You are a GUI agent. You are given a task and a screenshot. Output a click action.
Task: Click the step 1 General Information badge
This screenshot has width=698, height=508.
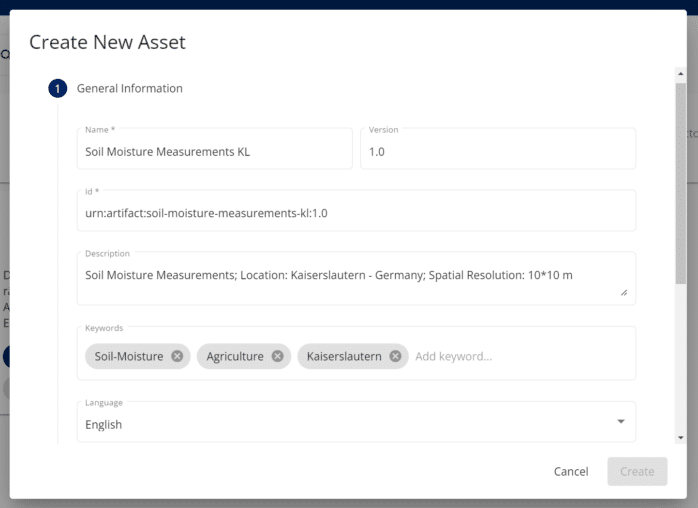click(57, 89)
